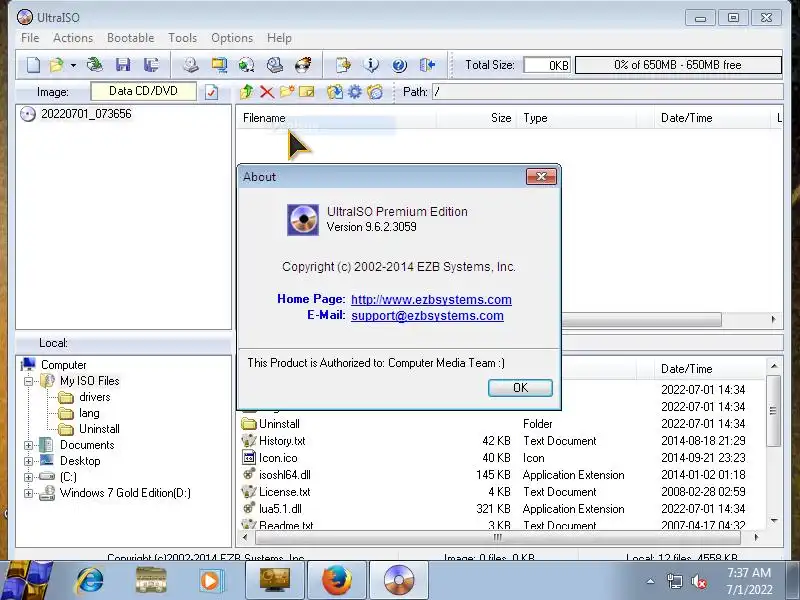
Task: Click the green Up folder arrow icon
Action: click(246, 92)
